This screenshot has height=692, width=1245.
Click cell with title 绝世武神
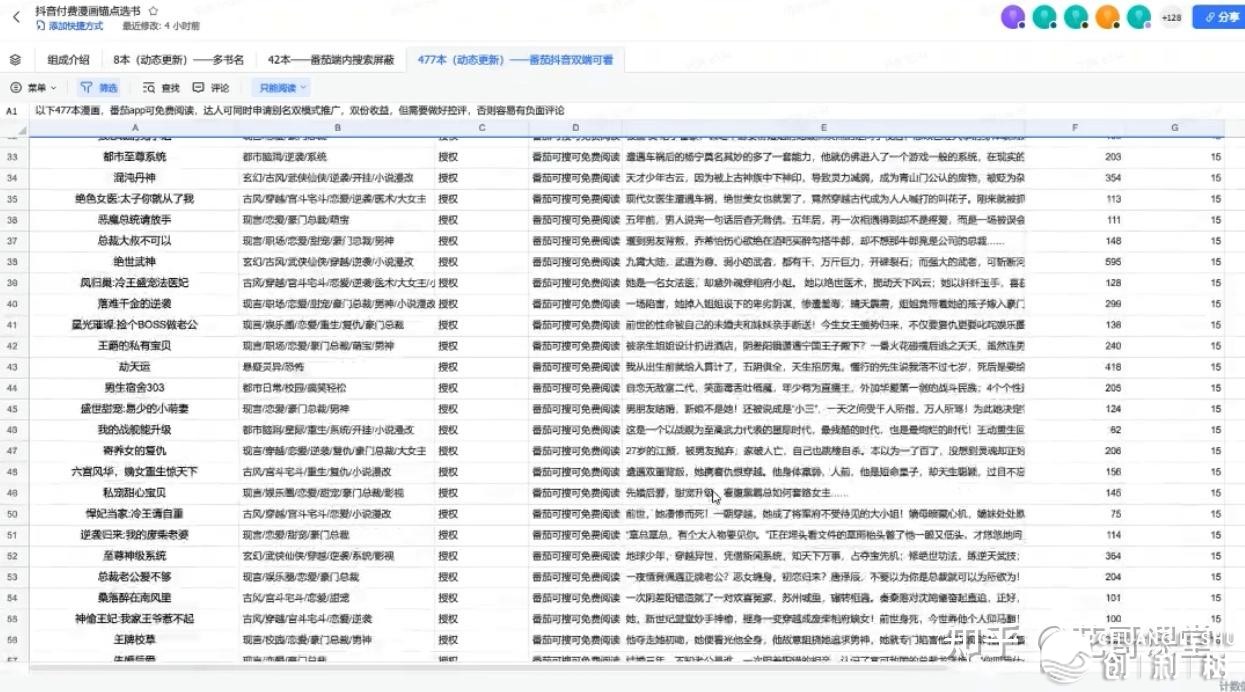click(x=133, y=262)
